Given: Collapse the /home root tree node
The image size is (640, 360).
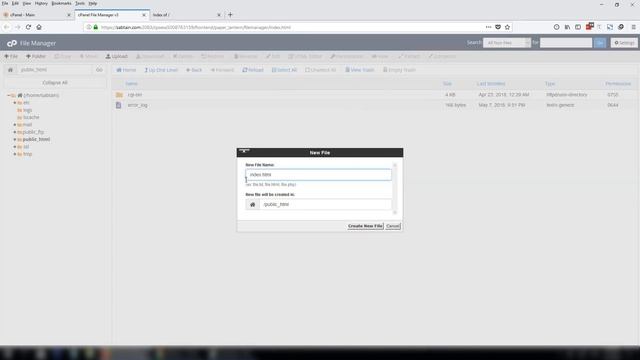Looking at the screenshot, I should coord(8,95).
